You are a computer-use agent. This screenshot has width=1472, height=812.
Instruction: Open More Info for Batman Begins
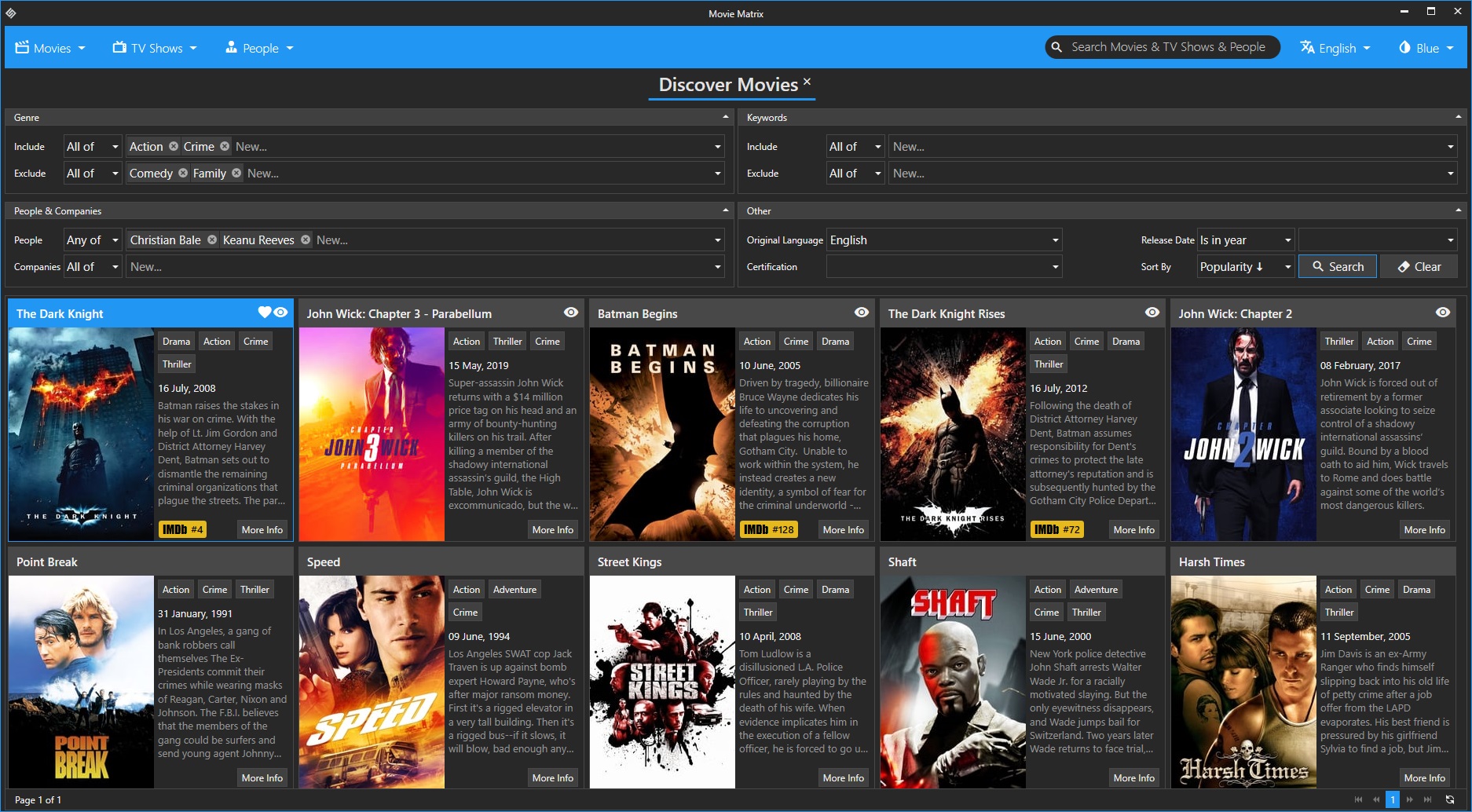844,529
